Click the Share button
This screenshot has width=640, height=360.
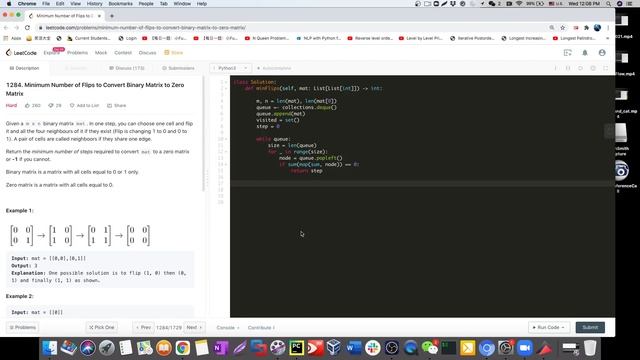(117, 105)
